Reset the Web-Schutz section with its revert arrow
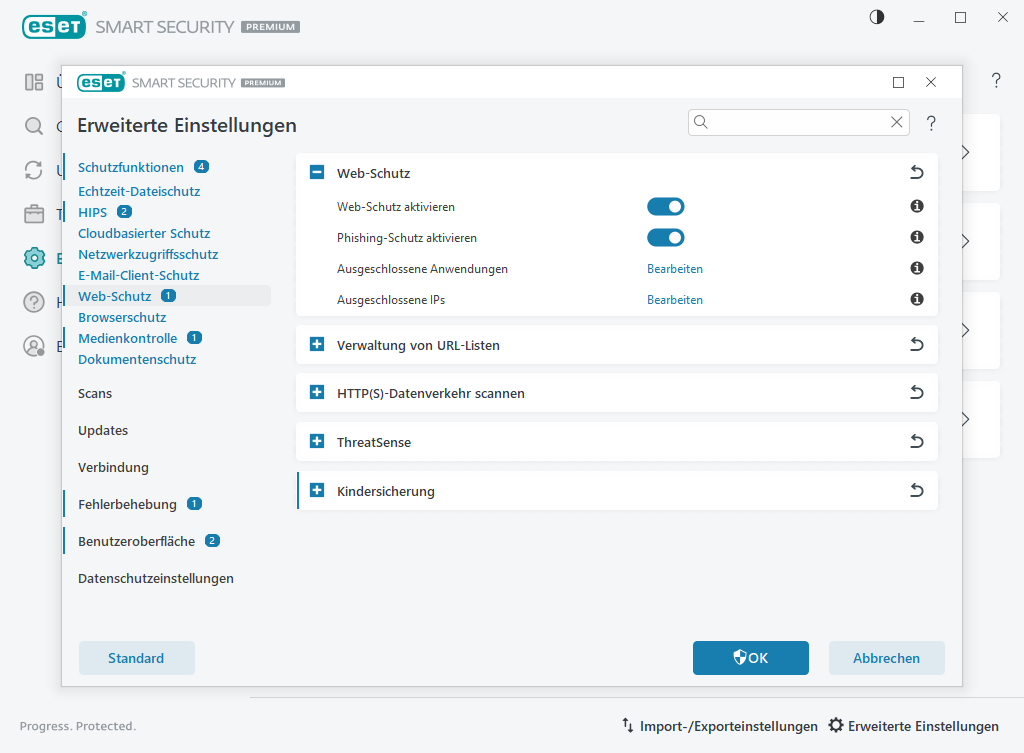The image size is (1024, 753). pyautogui.click(x=916, y=173)
